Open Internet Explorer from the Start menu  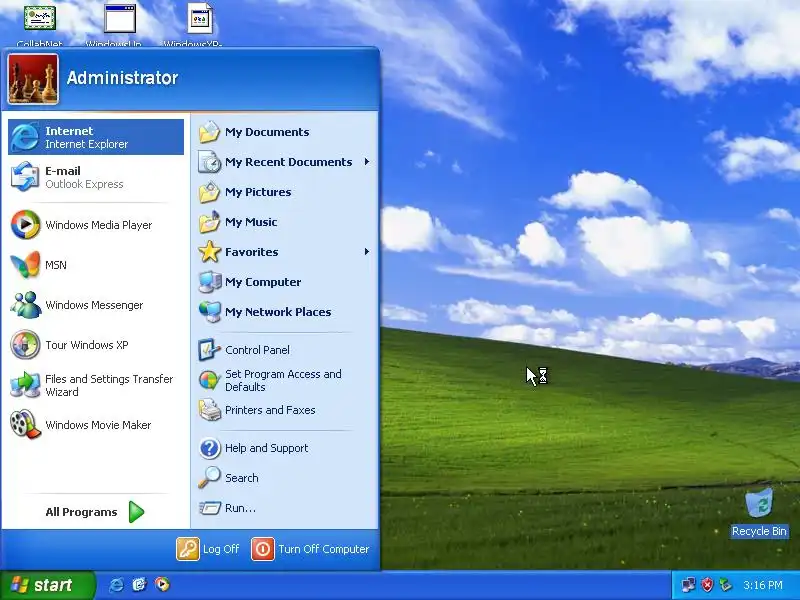click(x=96, y=137)
